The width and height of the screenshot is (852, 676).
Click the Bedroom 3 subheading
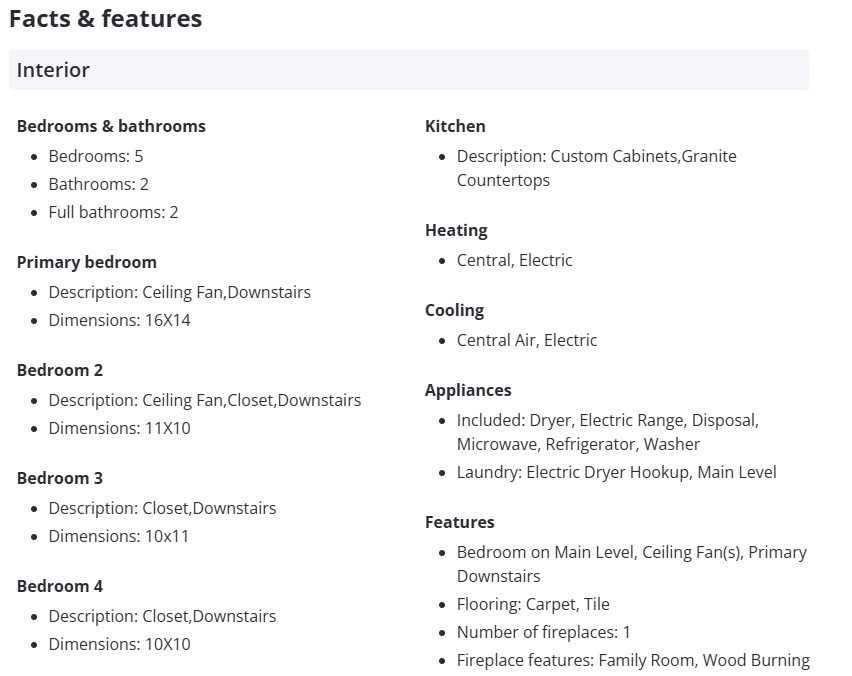(x=60, y=478)
